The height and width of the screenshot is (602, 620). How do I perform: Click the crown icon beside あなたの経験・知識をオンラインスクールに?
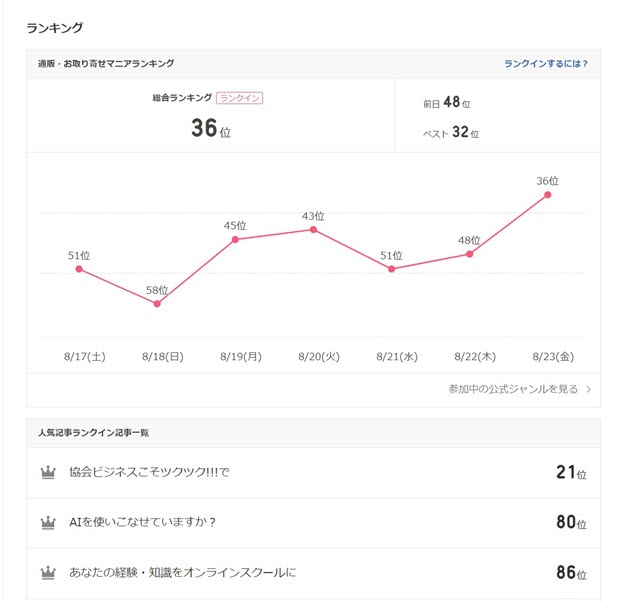pyautogui.click(x=48, y=574)
